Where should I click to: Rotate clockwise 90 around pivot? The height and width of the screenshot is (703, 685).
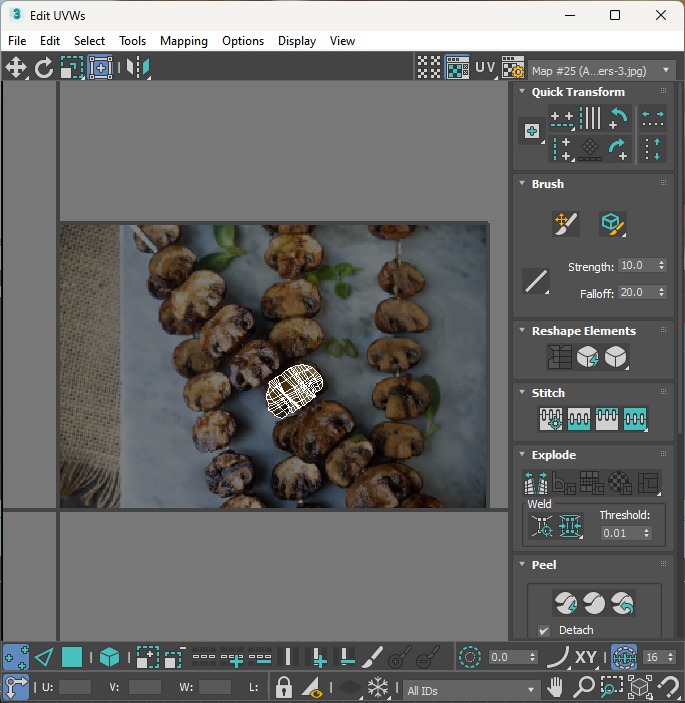619,149
